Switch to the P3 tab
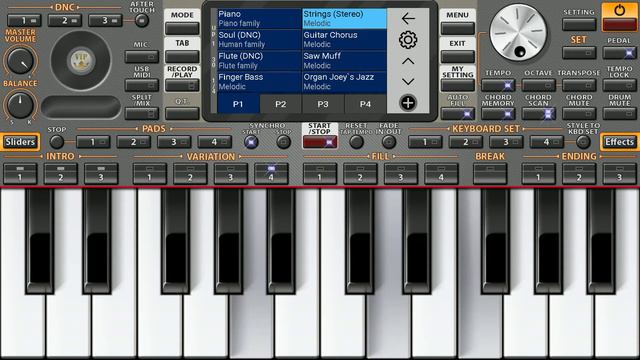The image size is (640, 360). [x=323, y=104]
